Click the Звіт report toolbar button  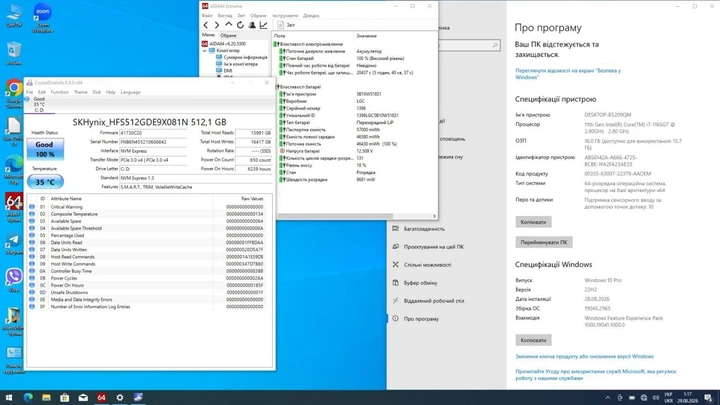point(286,25)
